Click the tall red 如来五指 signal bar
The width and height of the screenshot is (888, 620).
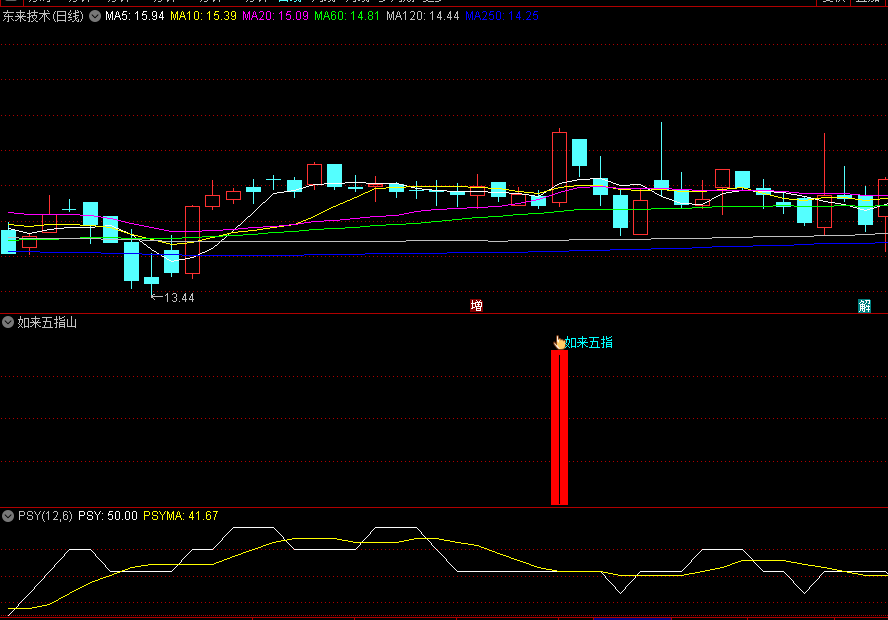pyautogui.click(x=560, y=427)
